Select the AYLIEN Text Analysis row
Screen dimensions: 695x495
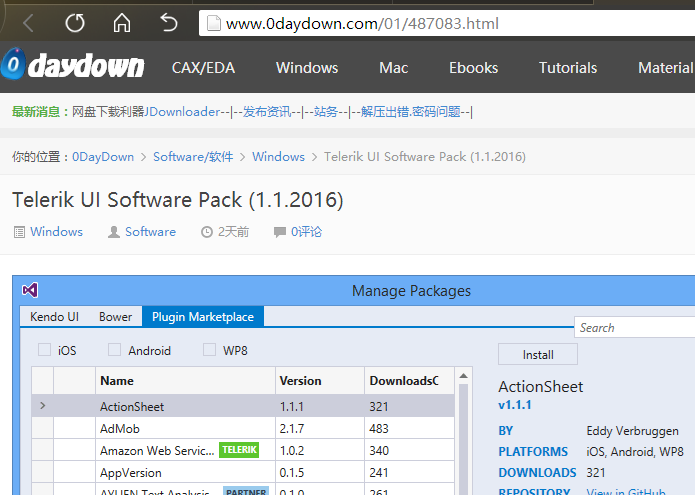243,490
